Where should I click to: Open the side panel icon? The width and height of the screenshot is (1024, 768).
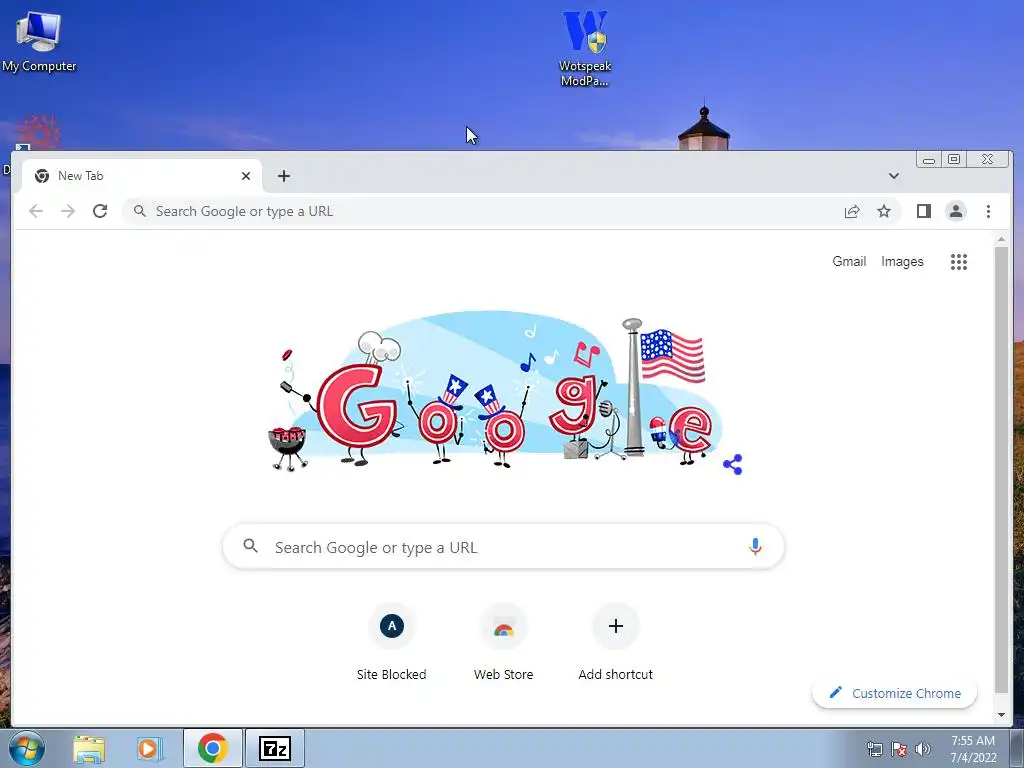[x=923, y=211]
